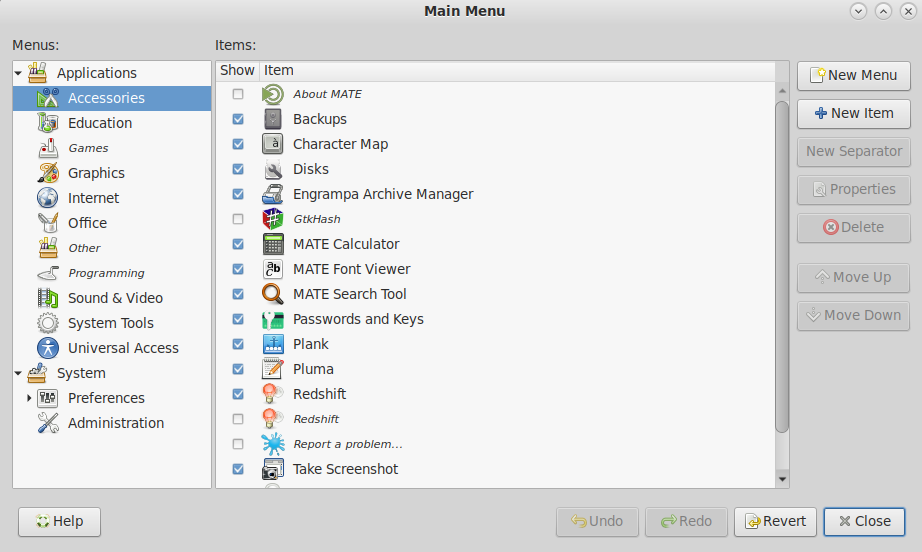Open the Help button
This screenshot has width=922, height=552.
[59, 521]
